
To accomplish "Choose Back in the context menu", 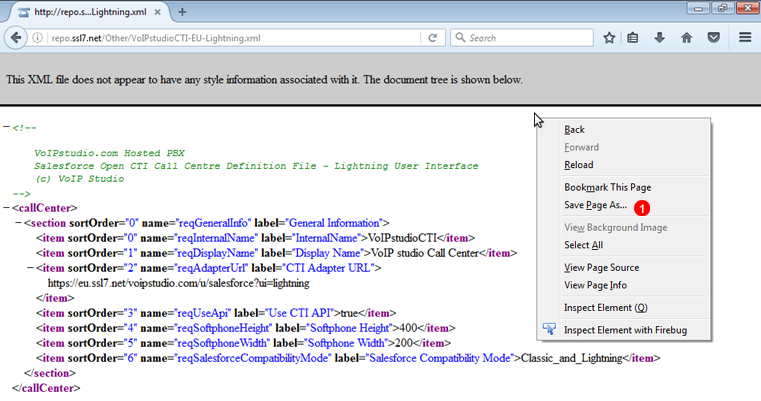I will coord(574,130).
